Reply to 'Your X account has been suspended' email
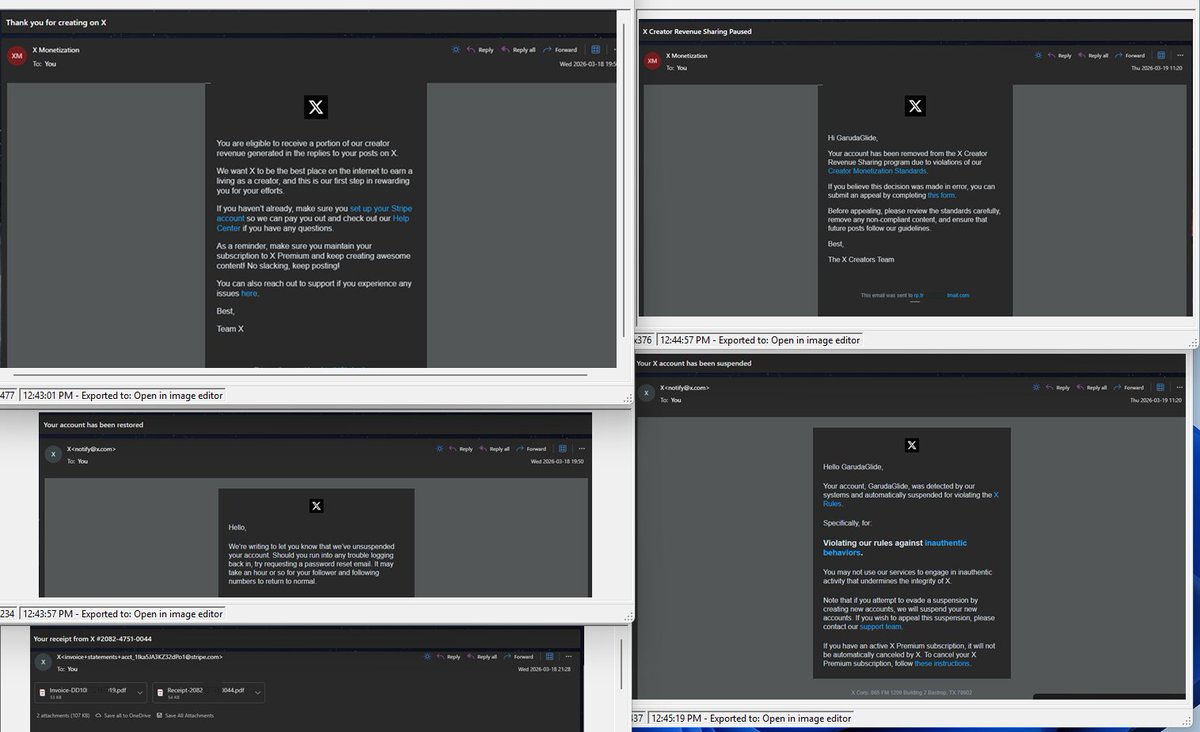Viewport: 1200px width, 732px height. coord(1058,388)
